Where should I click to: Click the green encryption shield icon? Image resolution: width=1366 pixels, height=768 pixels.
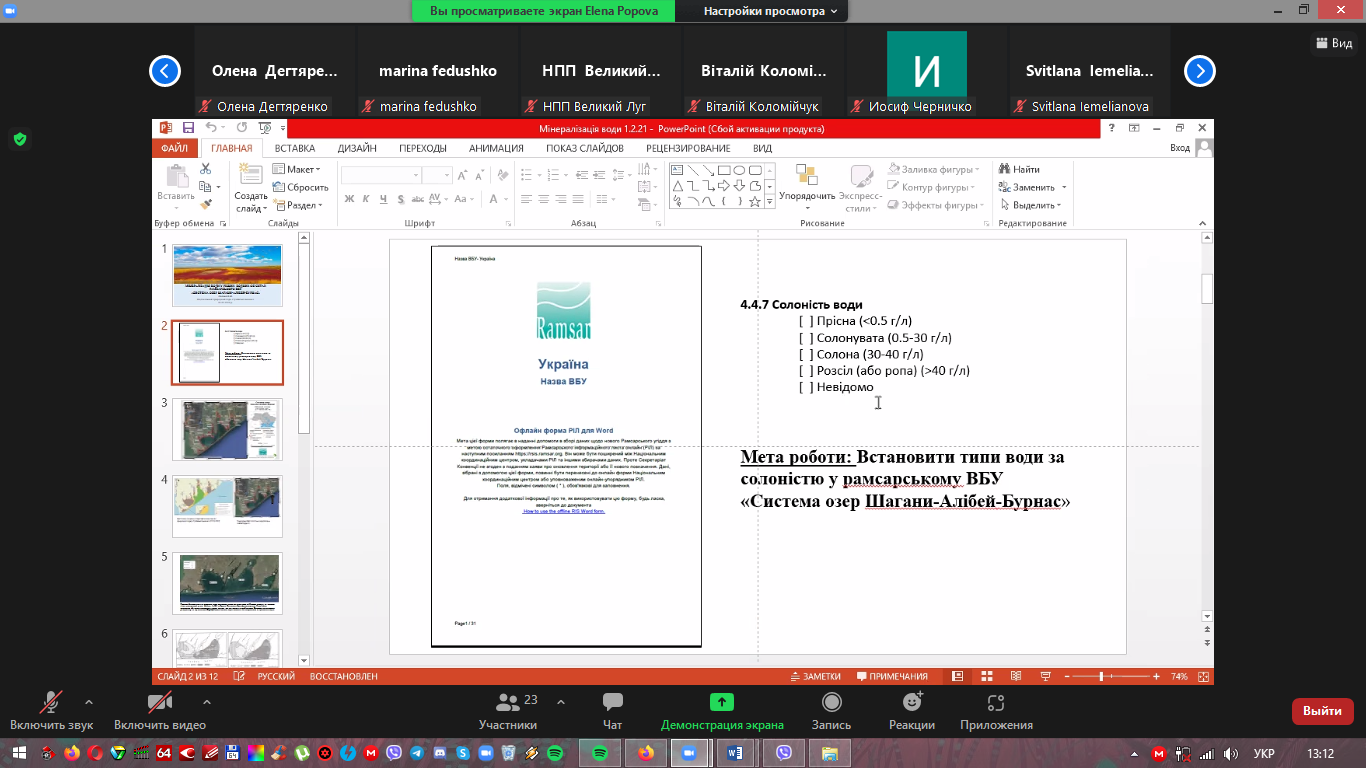[x=19, y=139]
